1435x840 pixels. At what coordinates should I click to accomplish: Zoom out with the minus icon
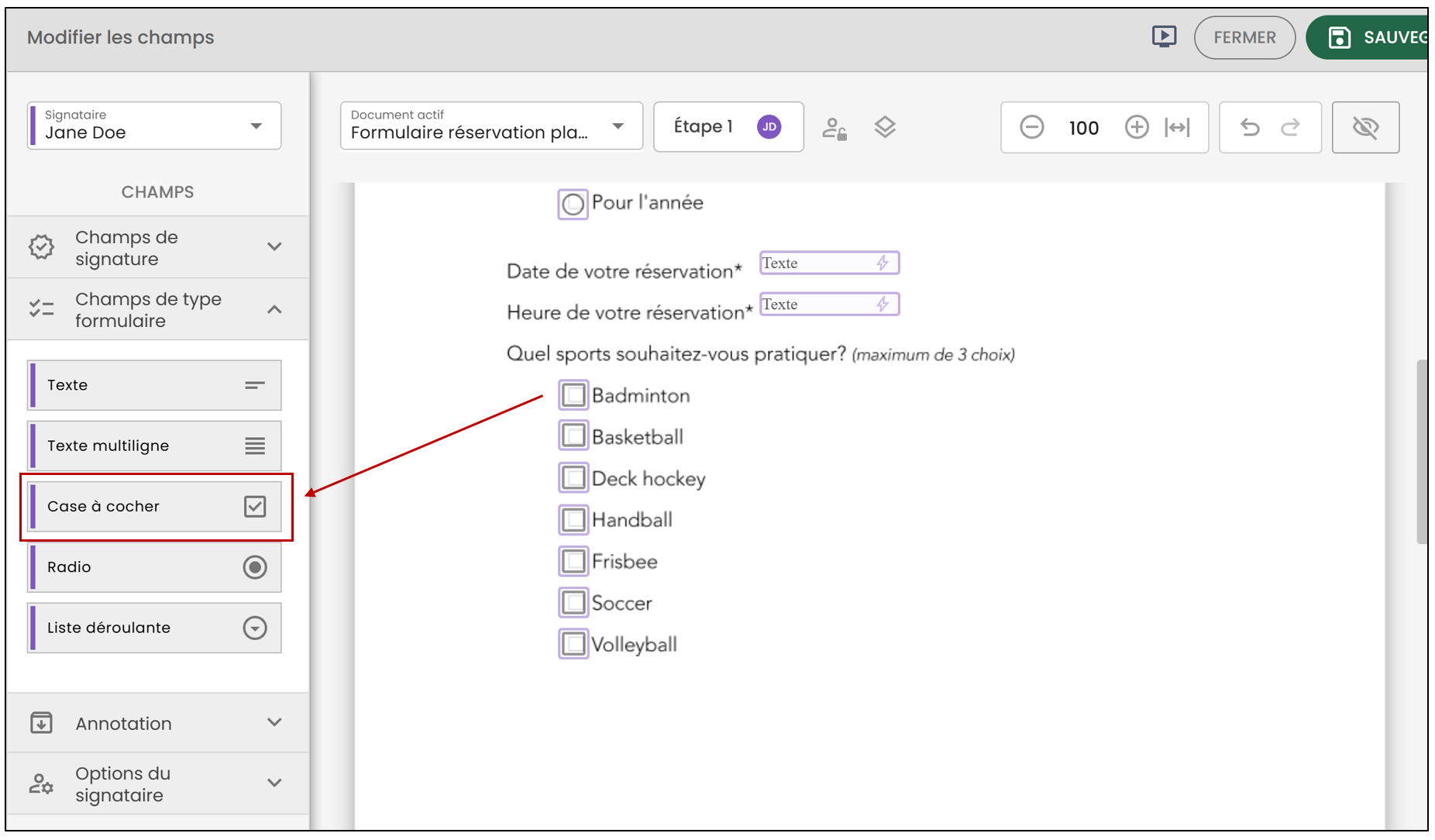[1031, 127]
